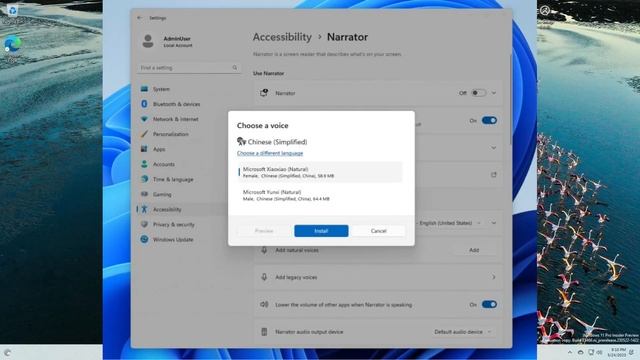Click the Settings page vertical scrollbar
The width and height of the screenshot is (640, 360).
[x=511, y=99]
